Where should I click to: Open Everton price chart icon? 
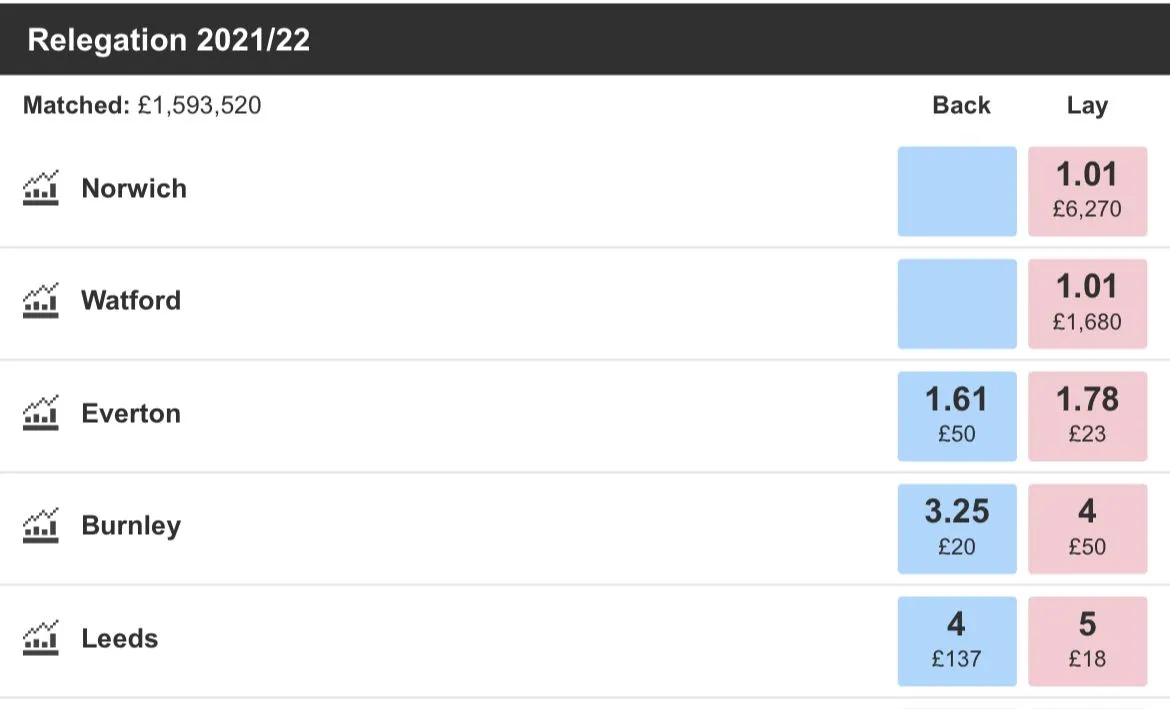click(x=41, y=413)
